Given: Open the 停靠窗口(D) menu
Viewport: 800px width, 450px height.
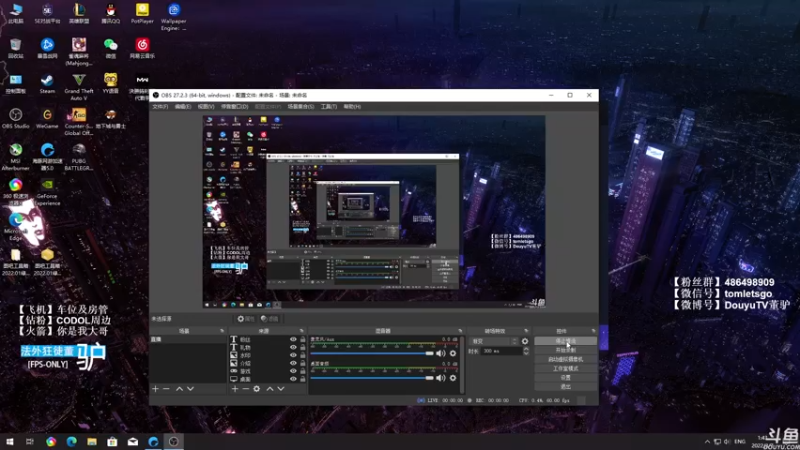Looking at the screenshot, I should [235, 107].
